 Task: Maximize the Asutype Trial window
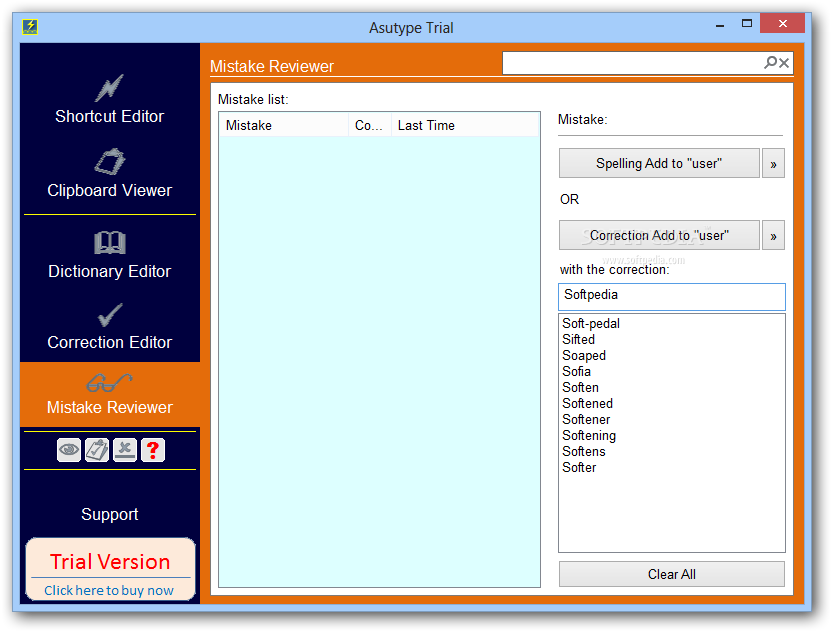tap(747, 23)
